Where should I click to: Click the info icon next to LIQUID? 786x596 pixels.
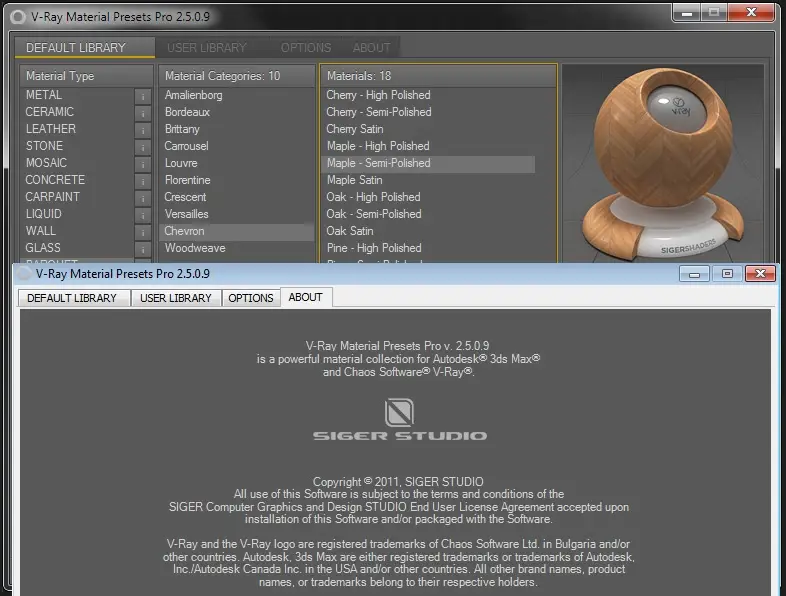[x=143, y=215]
